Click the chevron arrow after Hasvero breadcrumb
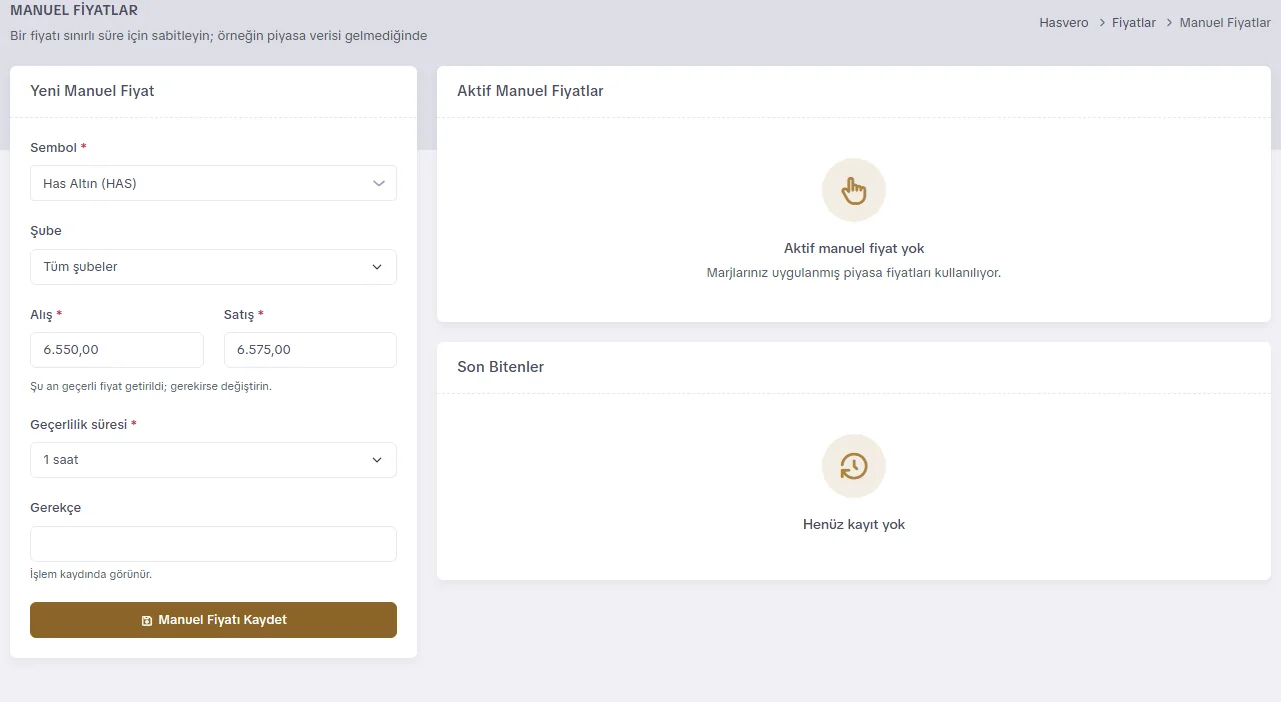This screenshot has width=1281, height=702. coord(1101,22)
